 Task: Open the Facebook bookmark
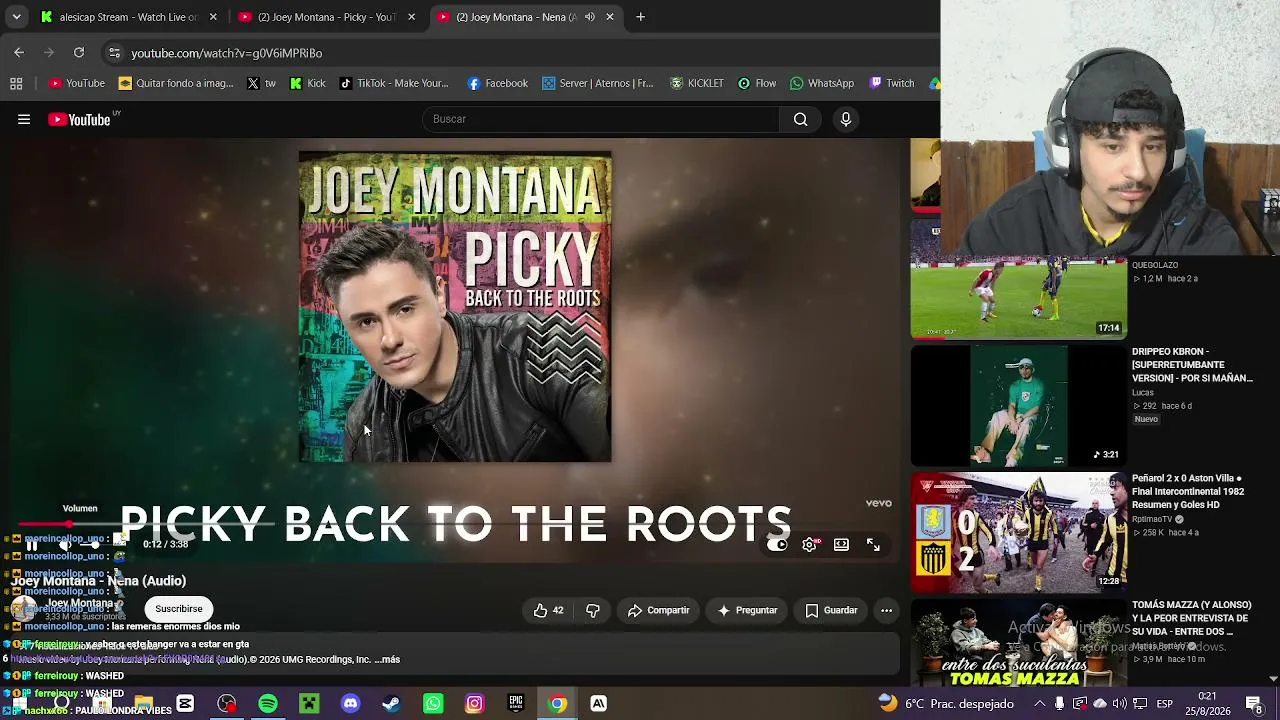click(498, 83)
